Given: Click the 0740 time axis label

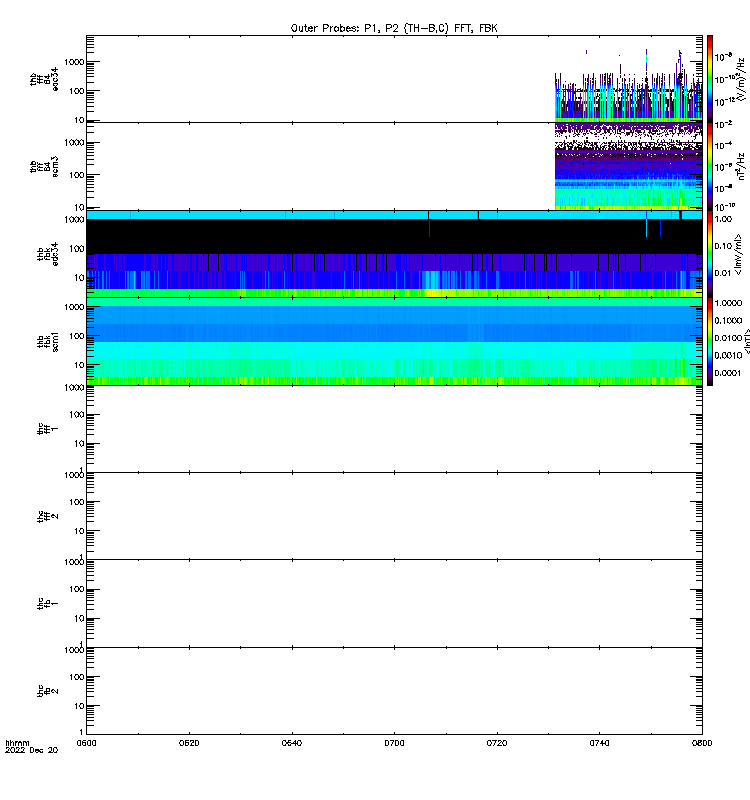Looking at the screenshot, I should tap(599, 743).
